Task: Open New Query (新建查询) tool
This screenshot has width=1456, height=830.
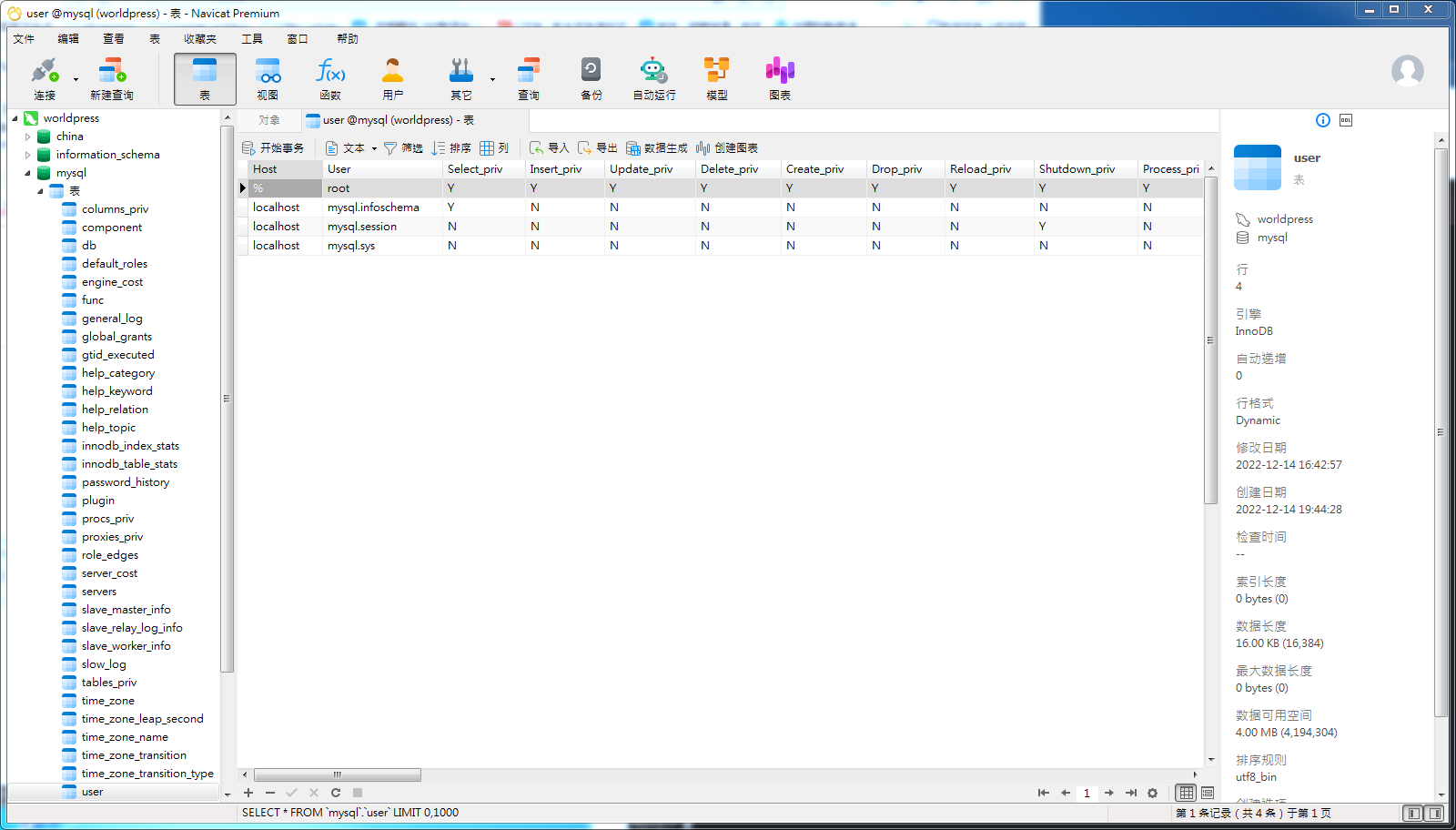Action: [x=112, y=78]
